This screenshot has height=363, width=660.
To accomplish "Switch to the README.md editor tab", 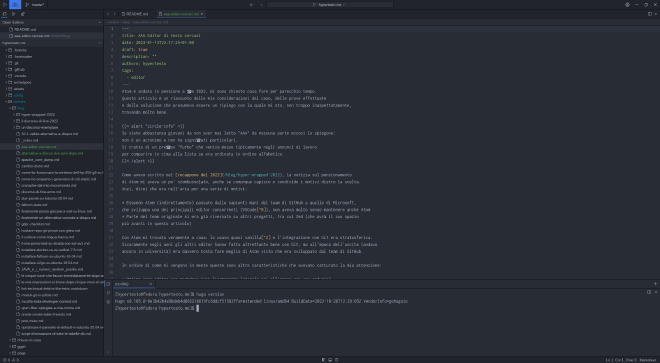I will [135, 14].
